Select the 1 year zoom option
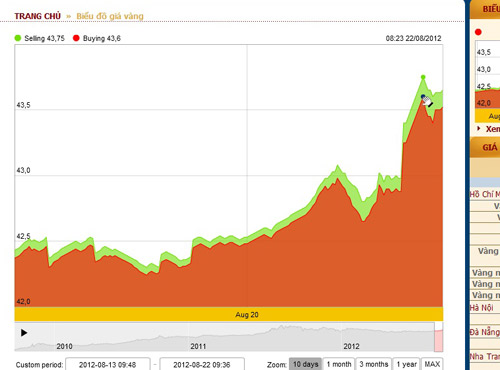This screenshot has width=500, height=370. point(407,364)
